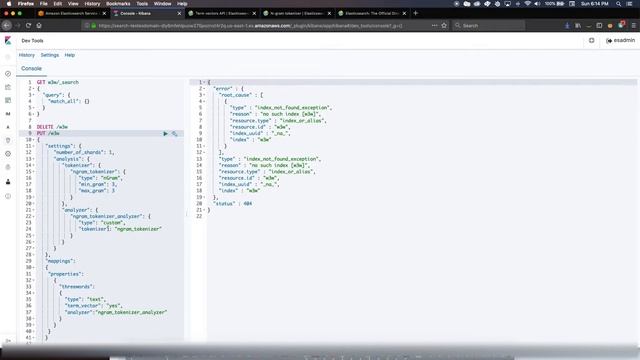Open the Dev Tools Help link
640x360 pixels.
70,55
